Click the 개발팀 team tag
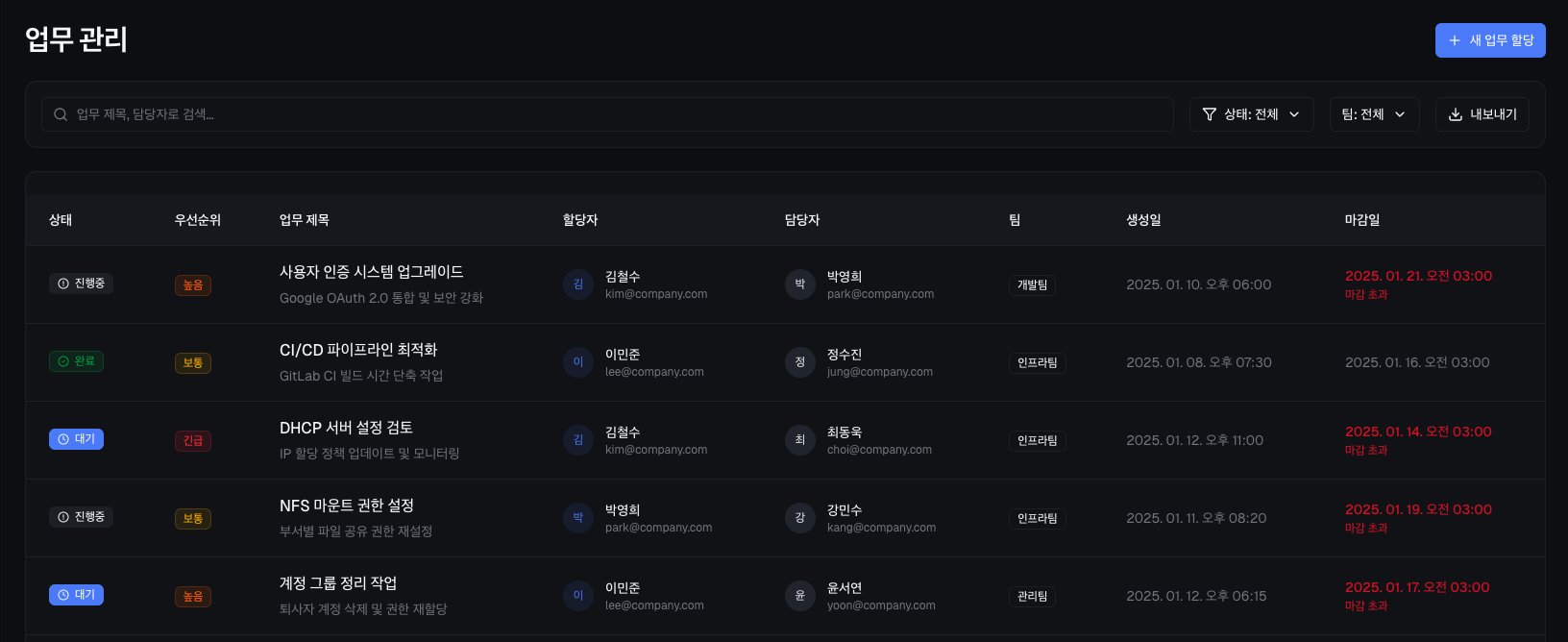This screenshot has width=1568, height=642. coord(1033,285)
